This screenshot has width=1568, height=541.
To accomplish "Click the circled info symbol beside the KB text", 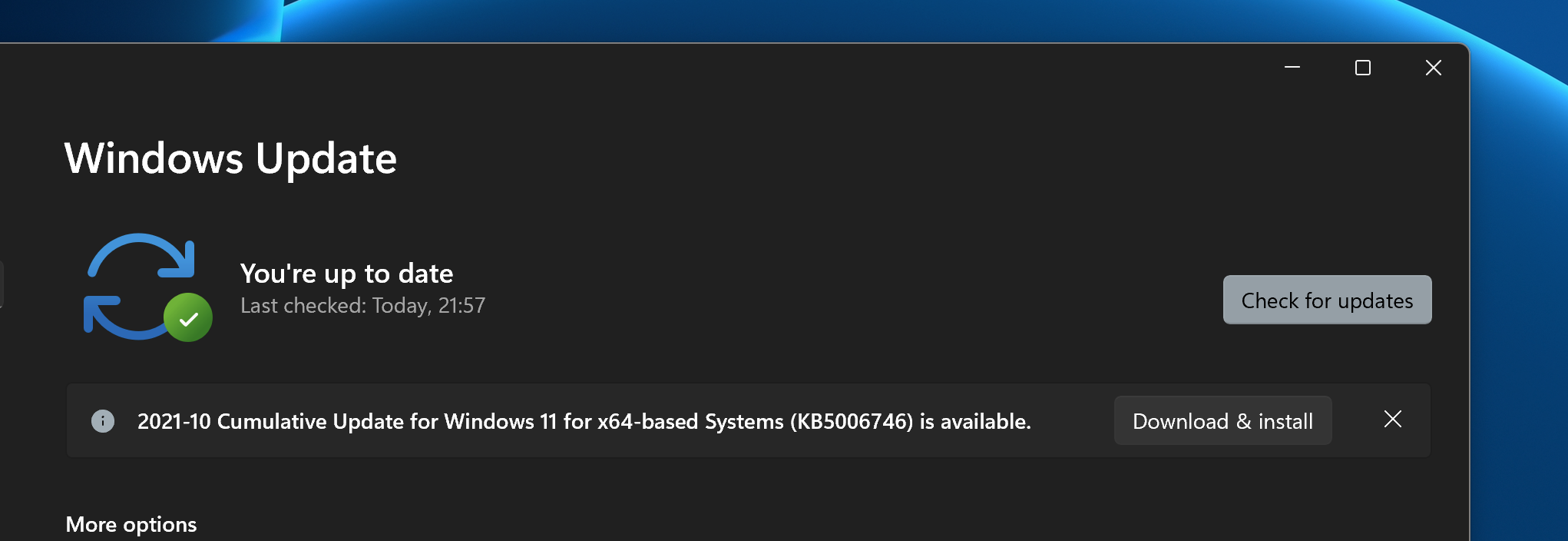I will [x=102, y=420].
